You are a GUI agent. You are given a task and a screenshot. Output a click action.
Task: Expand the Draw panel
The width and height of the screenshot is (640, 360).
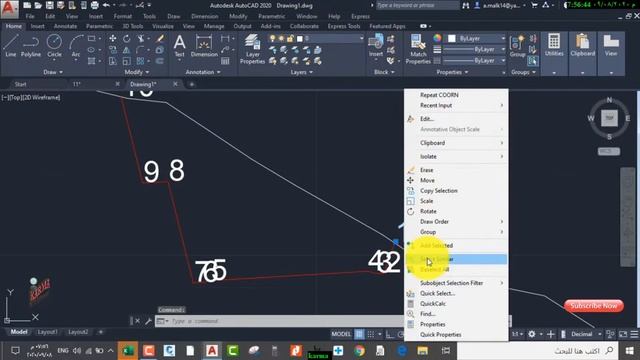(53, 72)
